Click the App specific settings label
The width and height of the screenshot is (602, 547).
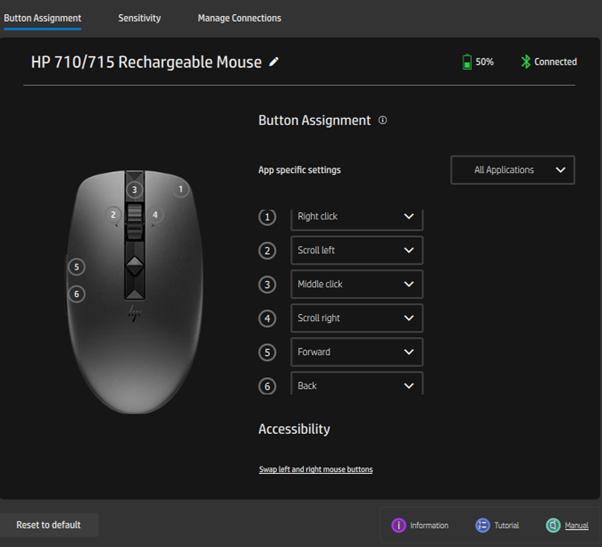(x=299, y=170)
